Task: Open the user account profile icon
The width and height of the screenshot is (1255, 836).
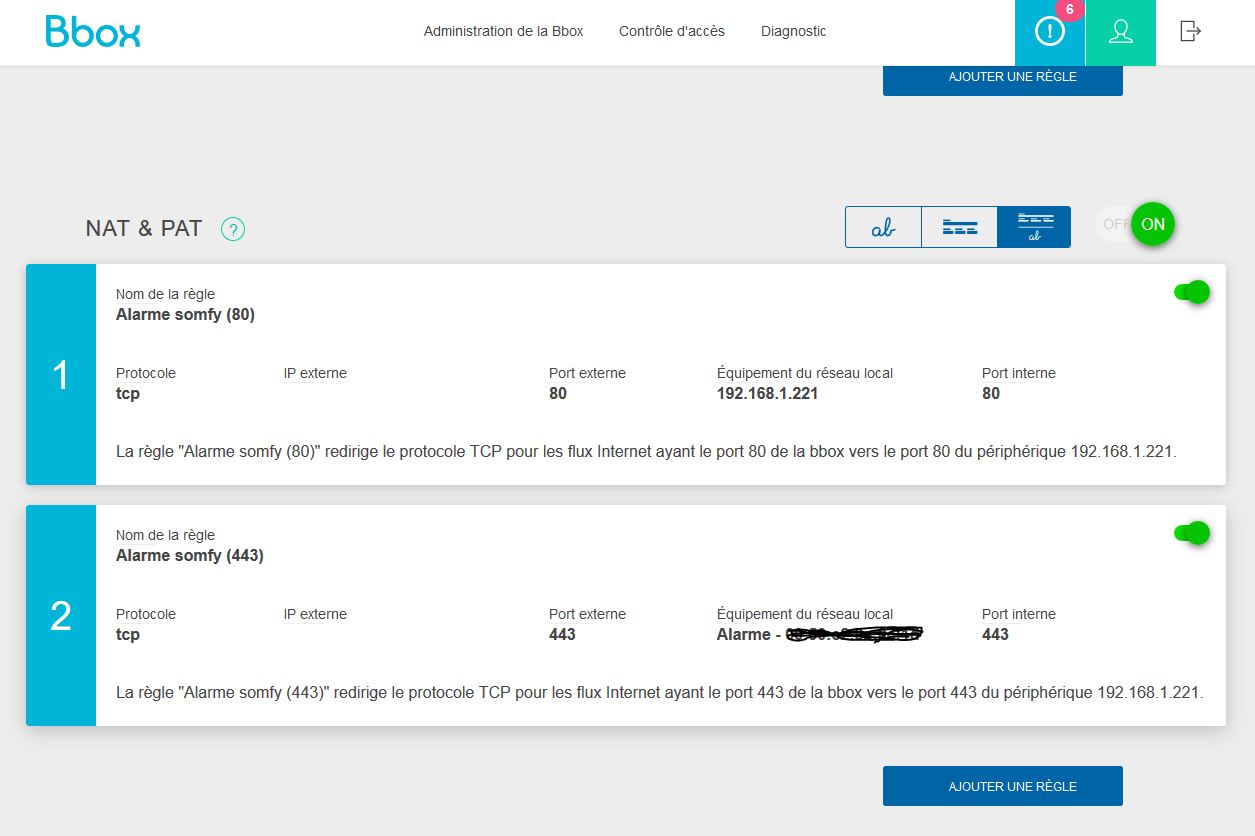Action: pos(1120,32)
